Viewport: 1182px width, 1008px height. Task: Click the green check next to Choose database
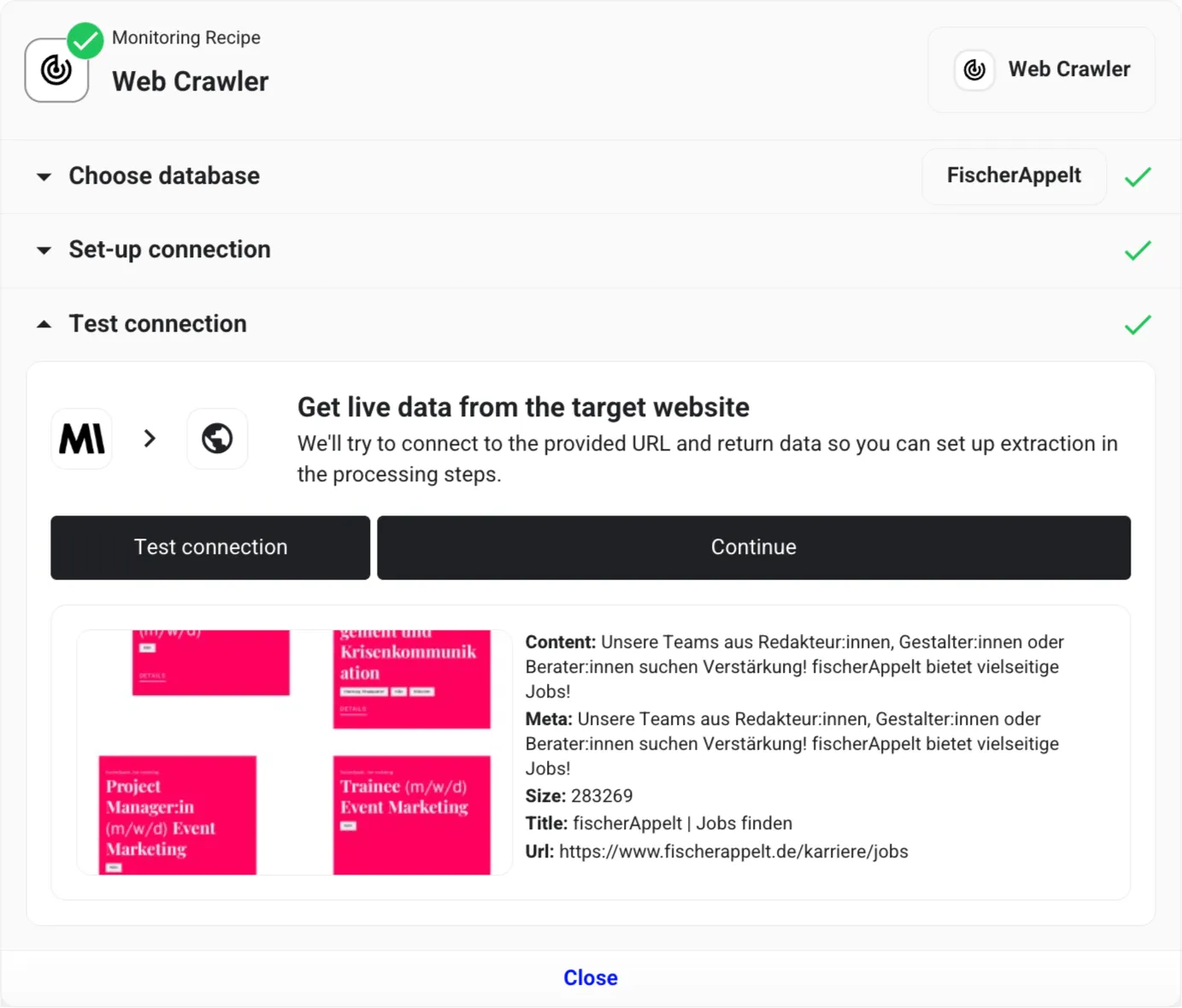pos(1138,177)
